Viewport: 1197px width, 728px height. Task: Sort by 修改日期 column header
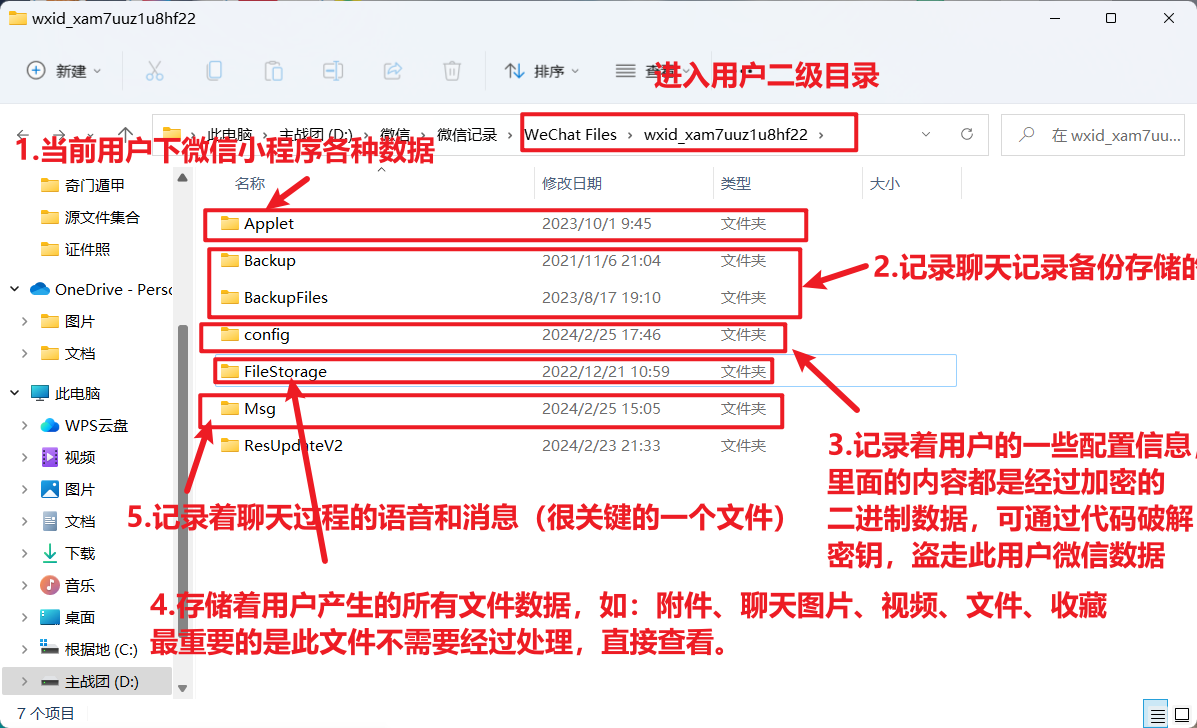click(572, 183)
